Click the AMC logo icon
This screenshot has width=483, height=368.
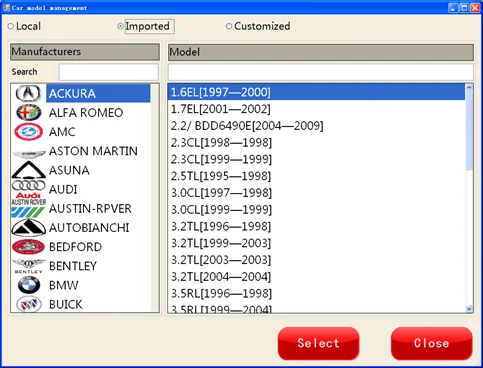point(29,132)
